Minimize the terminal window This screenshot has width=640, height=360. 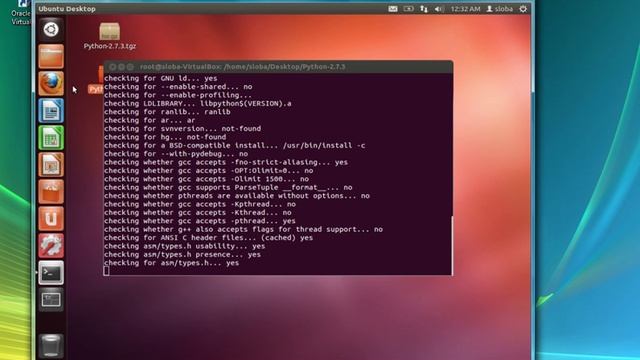tap(121, 67)
